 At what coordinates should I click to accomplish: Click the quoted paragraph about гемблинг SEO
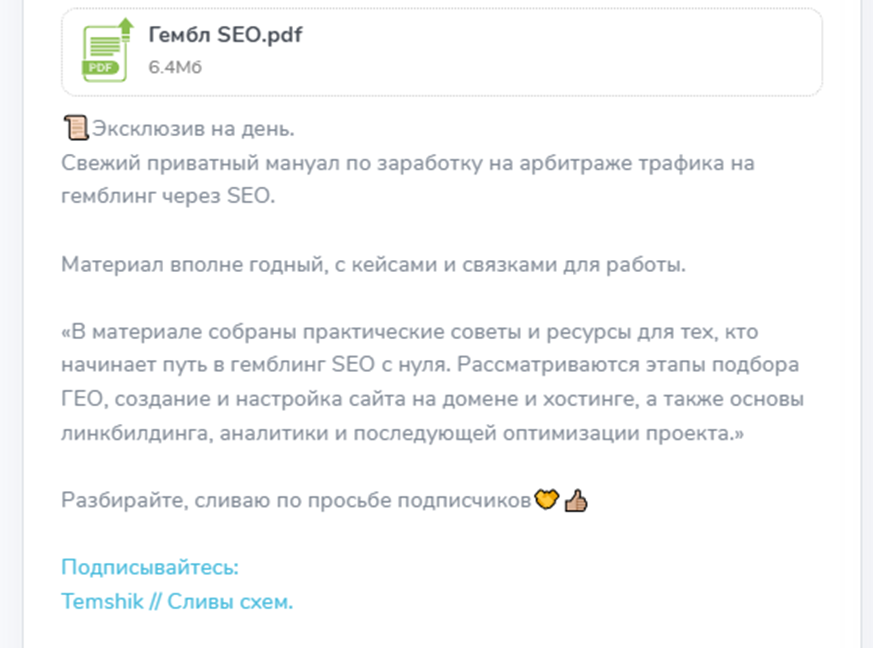(400, 382)
